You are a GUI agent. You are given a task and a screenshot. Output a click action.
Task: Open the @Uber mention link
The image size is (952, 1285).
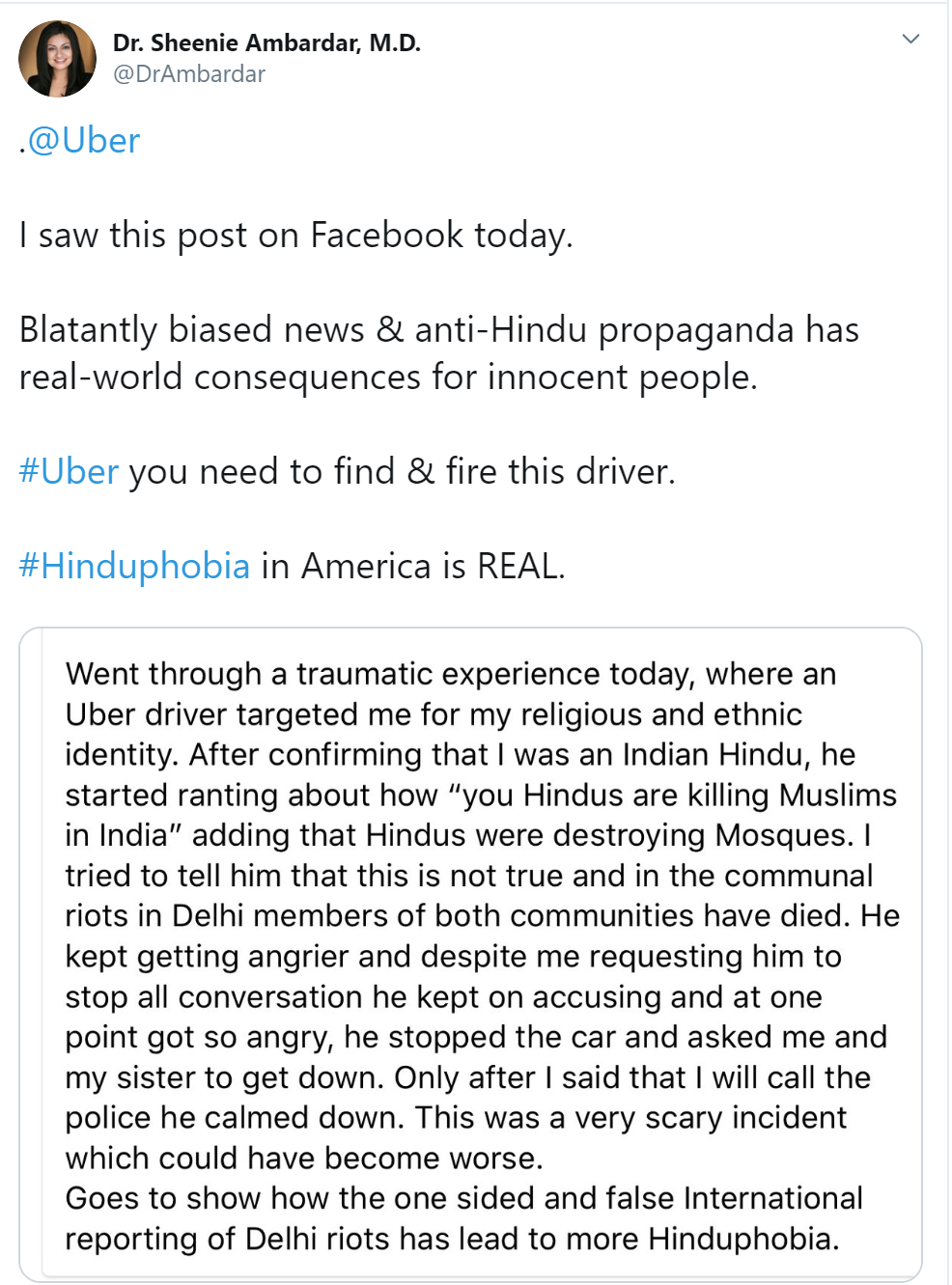(84, 141)
